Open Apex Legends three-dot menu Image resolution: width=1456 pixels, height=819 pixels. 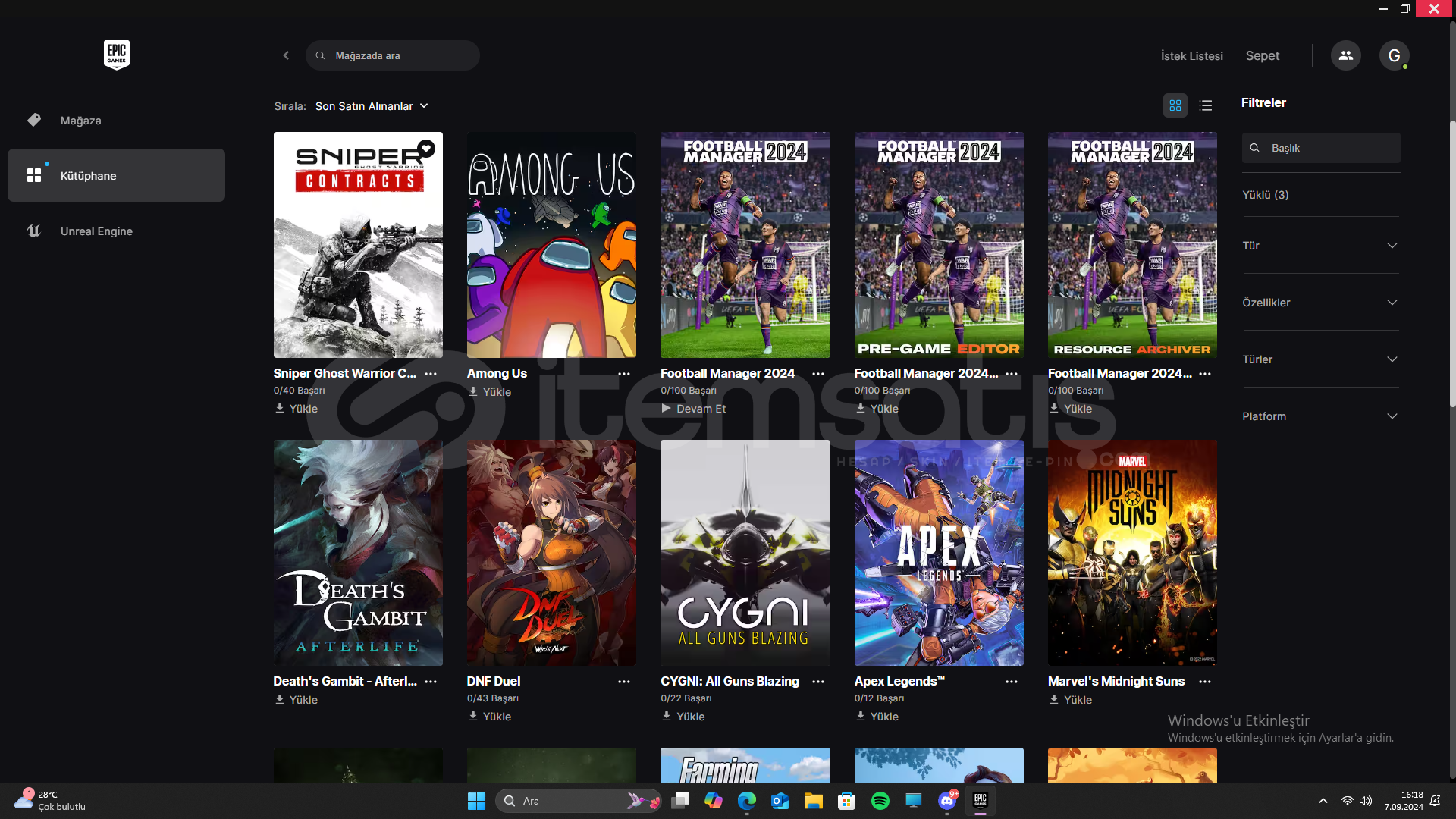point(1012,682)
